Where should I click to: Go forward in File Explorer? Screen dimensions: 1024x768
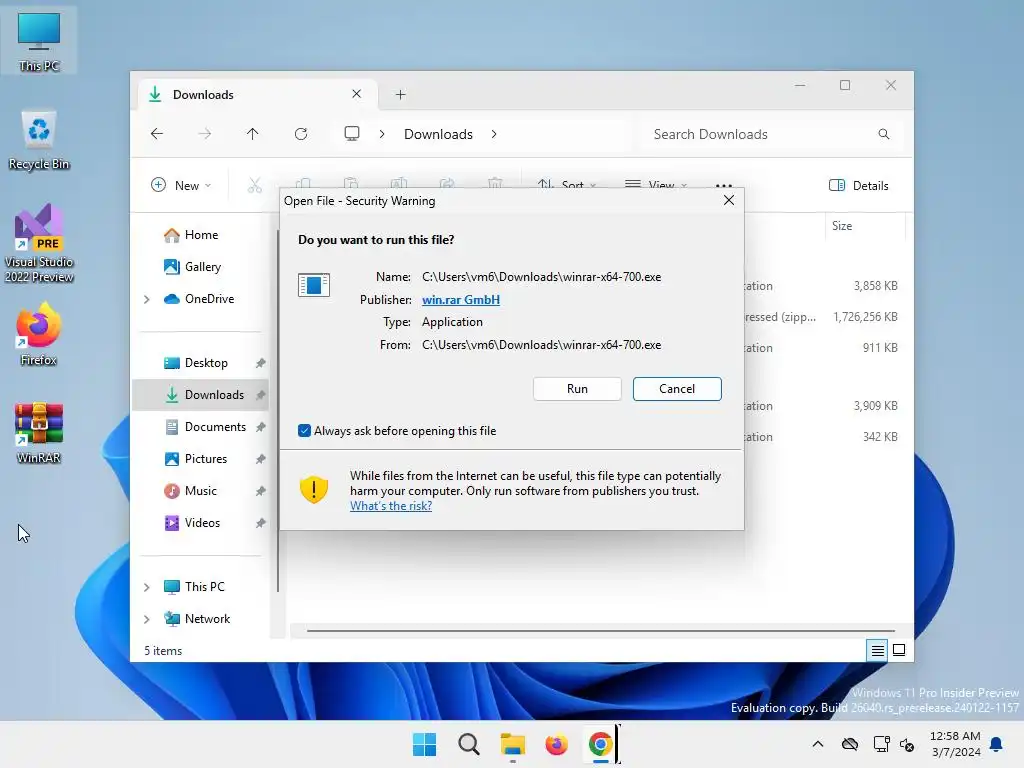tap(204, 134)
